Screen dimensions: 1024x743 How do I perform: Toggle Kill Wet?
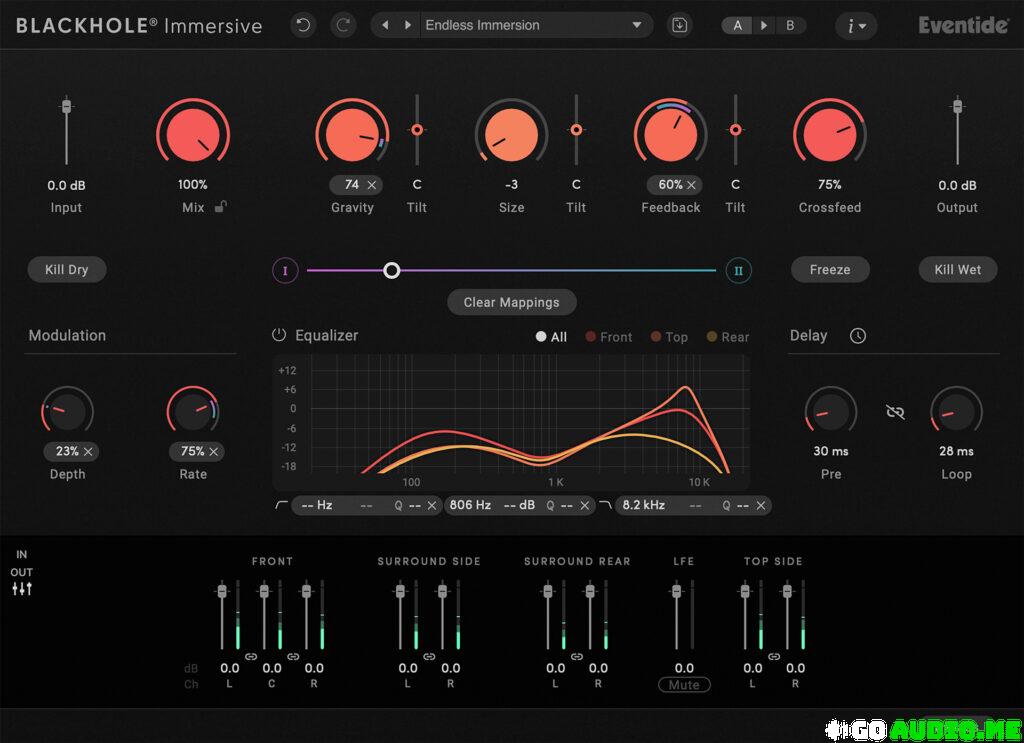(x=957, y=270)
